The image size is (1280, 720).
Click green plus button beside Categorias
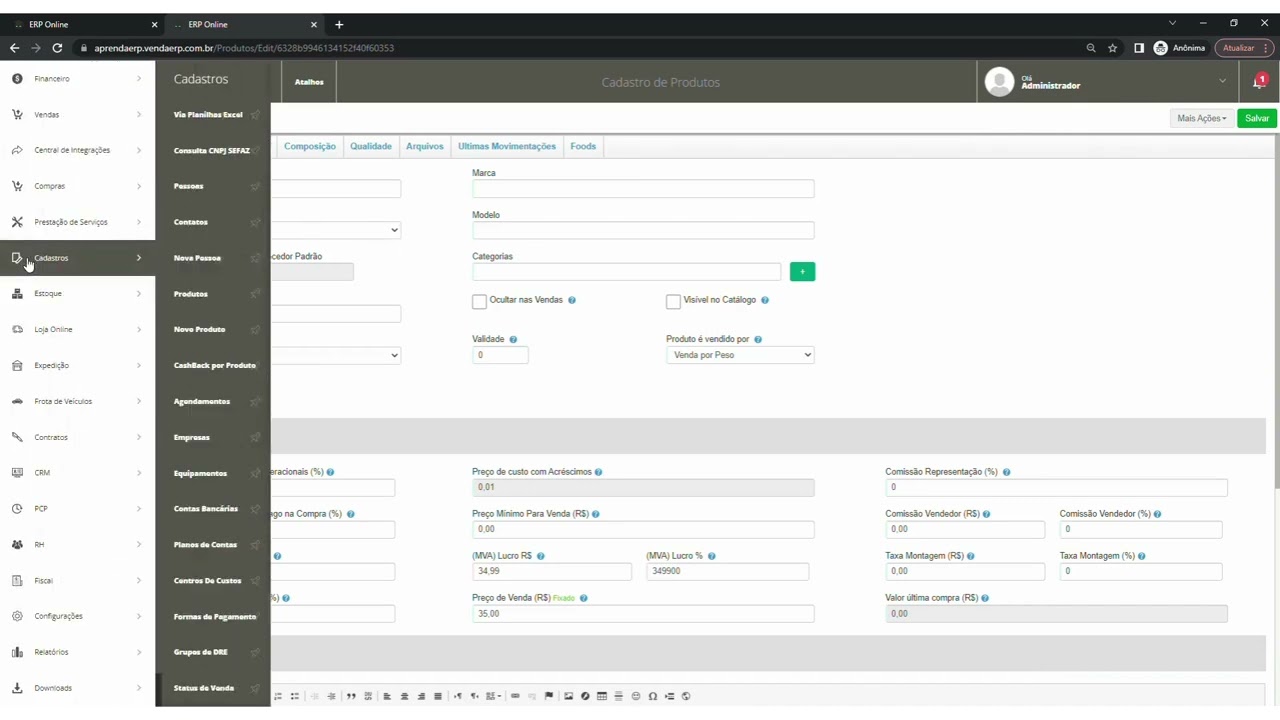[802, 271]
